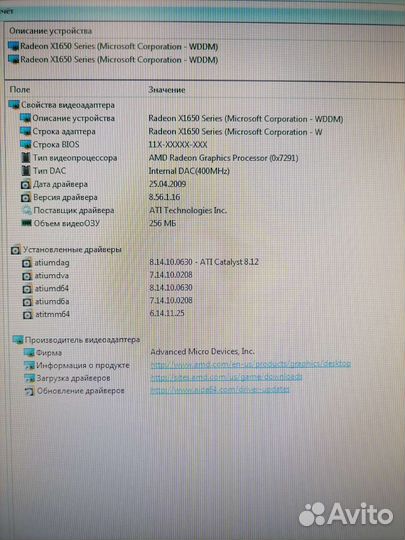The height and width of the screenshot is (540, 405).
Task: Click the driver icon beside atiumdag
Action: click(x=27, y=263)
